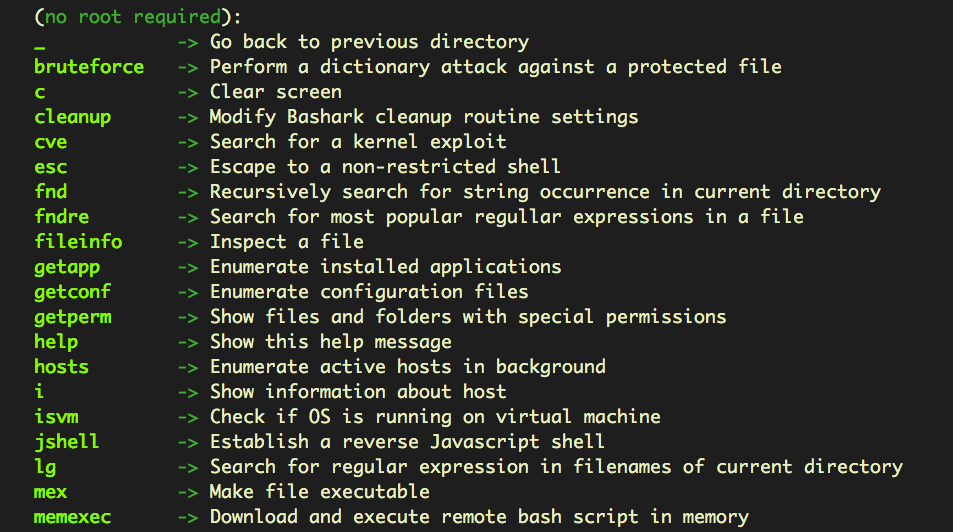
Task: Click the 'getapp' command entry
Action: click(x=67, y=267)
